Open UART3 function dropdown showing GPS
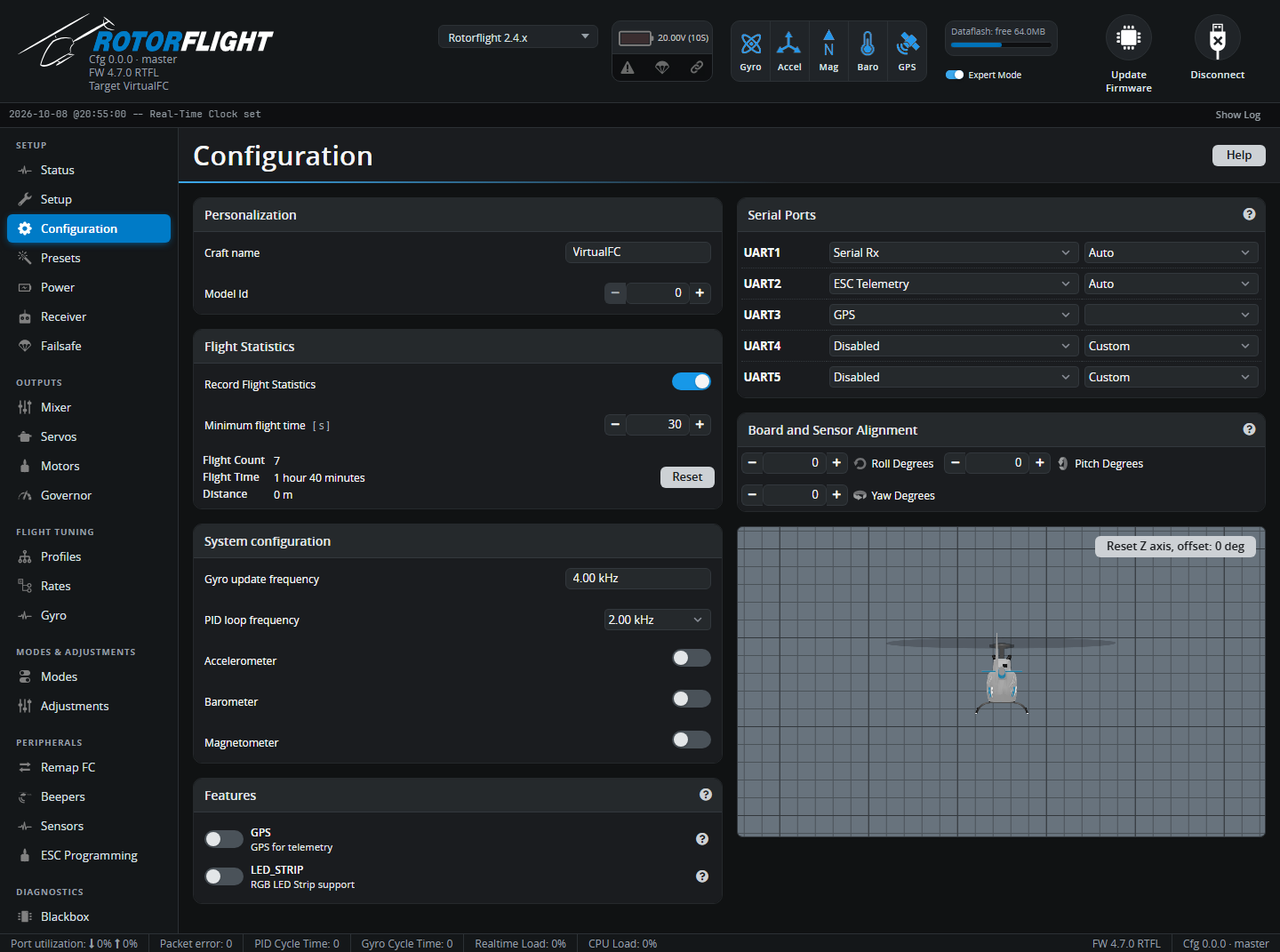 (954, 315)
